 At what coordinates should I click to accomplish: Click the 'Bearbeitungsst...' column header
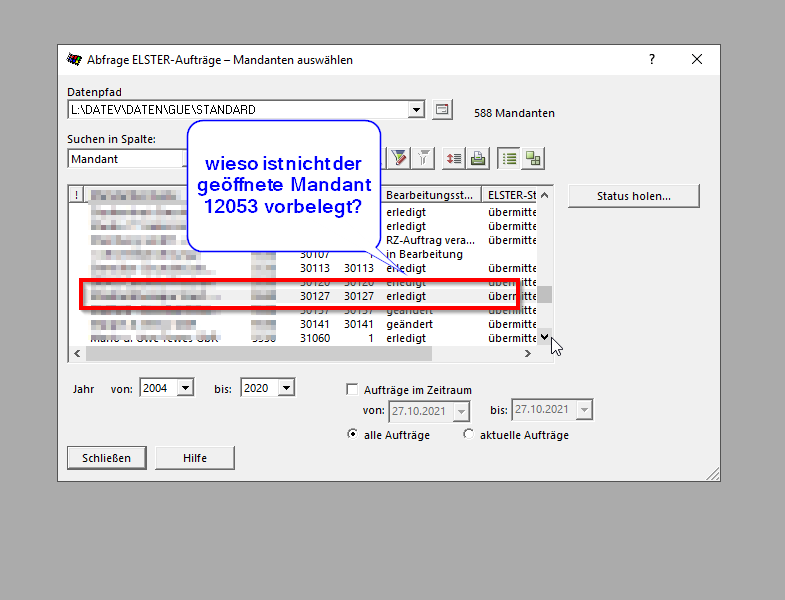pos(431,195)
